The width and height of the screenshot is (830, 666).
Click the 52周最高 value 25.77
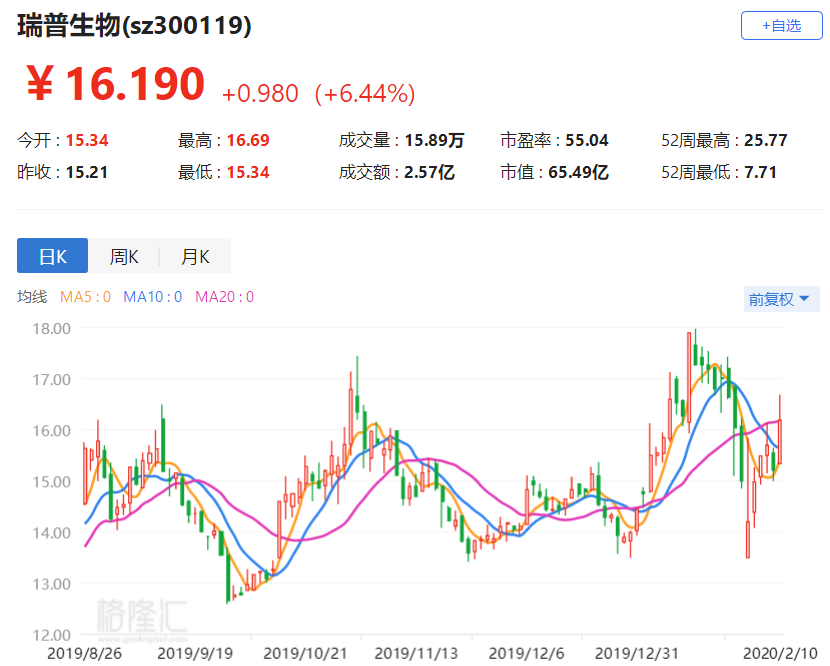click(766, 140)
